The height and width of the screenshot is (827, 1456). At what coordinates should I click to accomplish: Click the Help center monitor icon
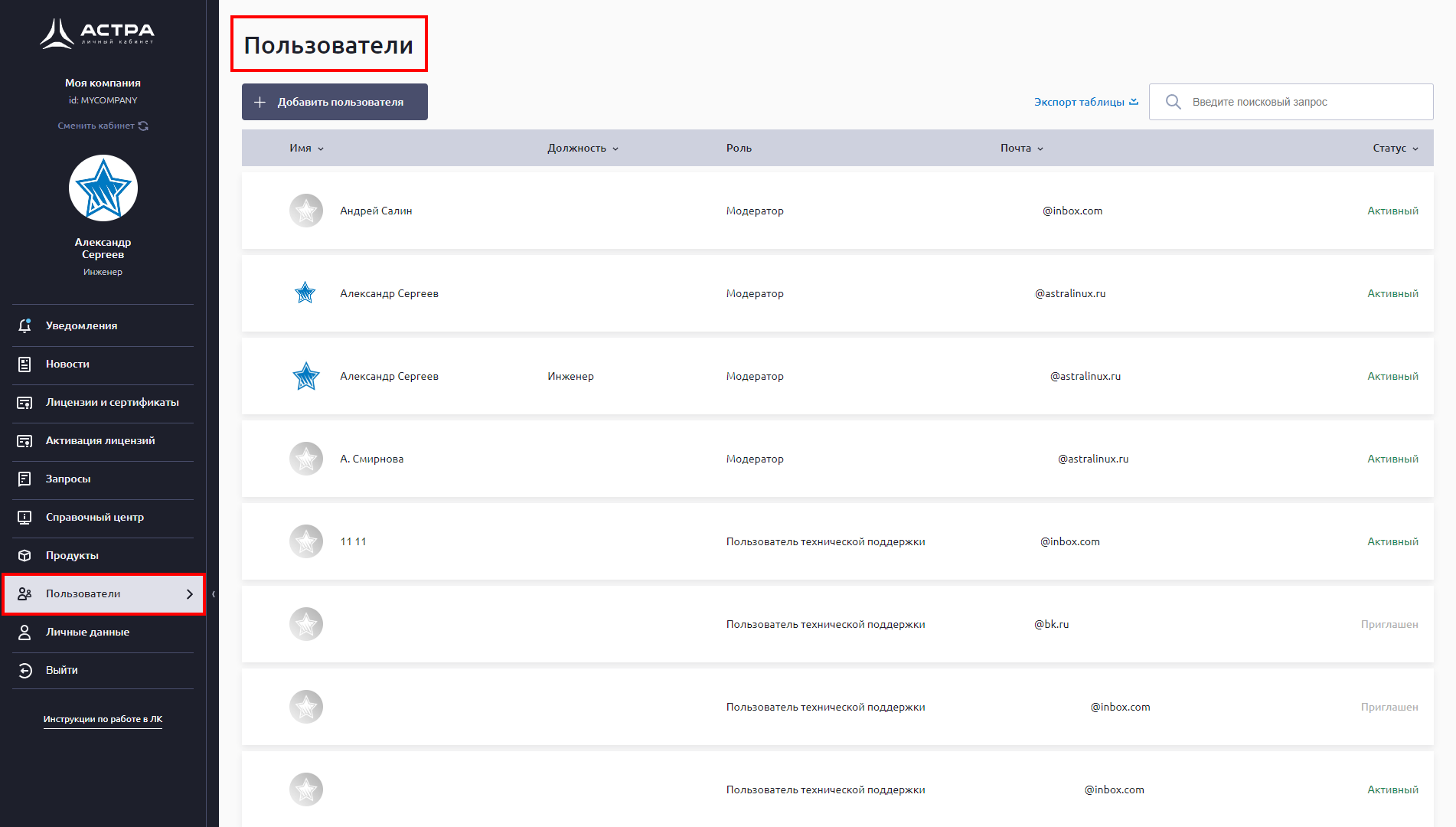[24, 517]
